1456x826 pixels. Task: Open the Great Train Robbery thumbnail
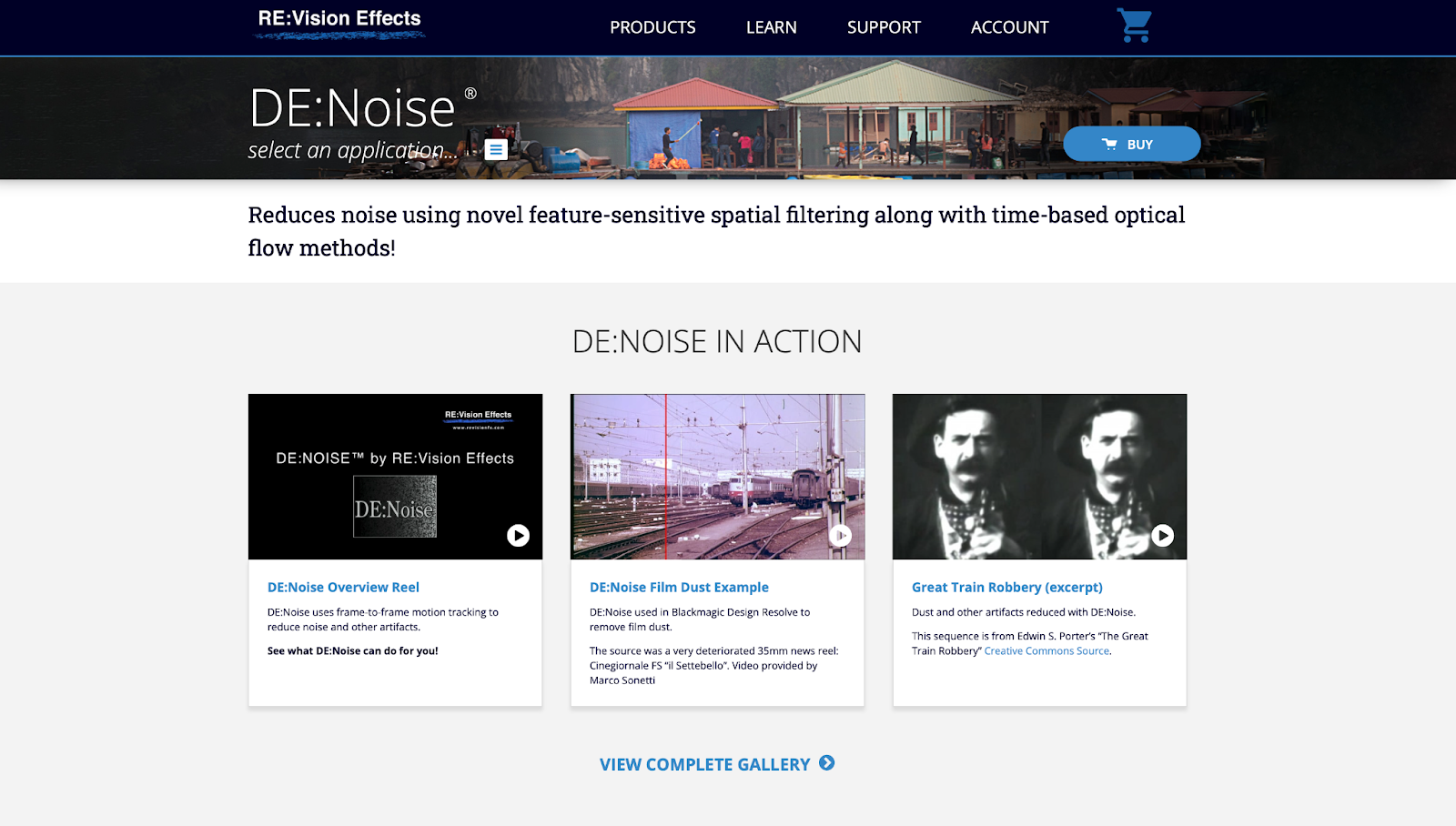click(1039, 477)
